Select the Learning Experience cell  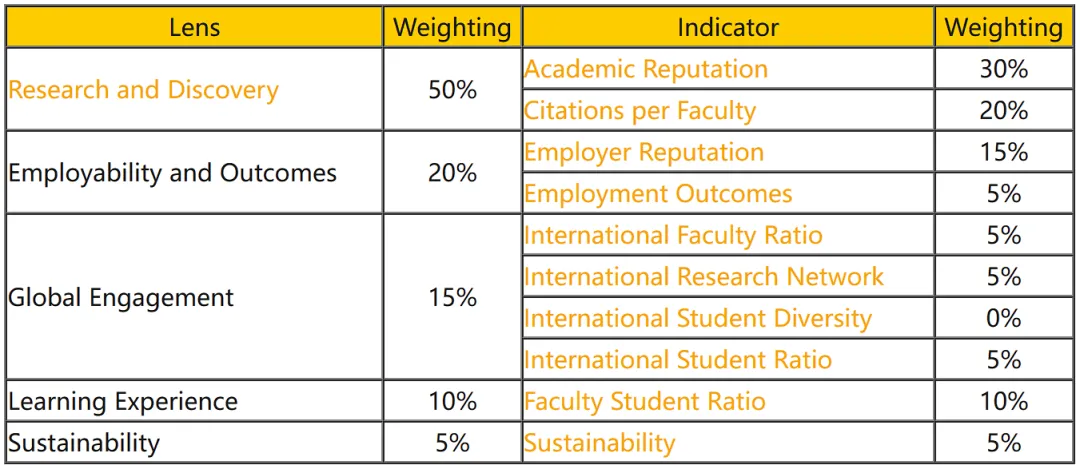[195, 401]
